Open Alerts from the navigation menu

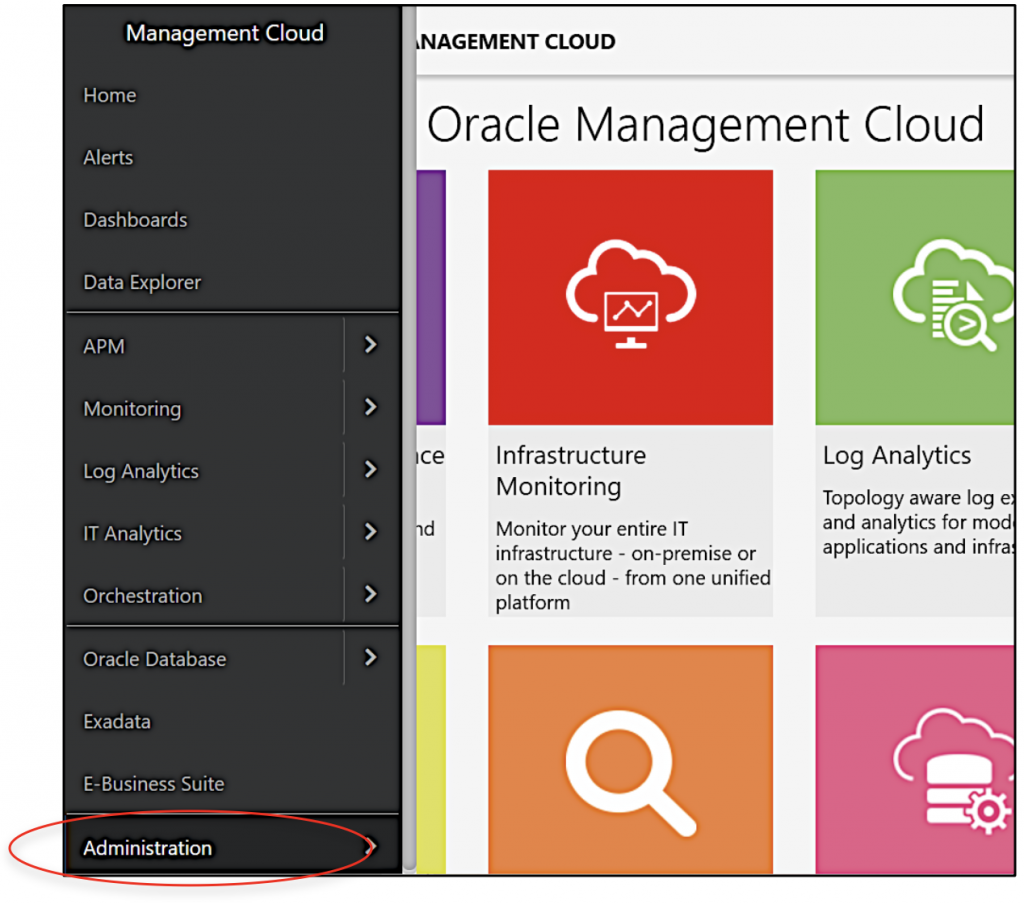(x=107, y=157)
